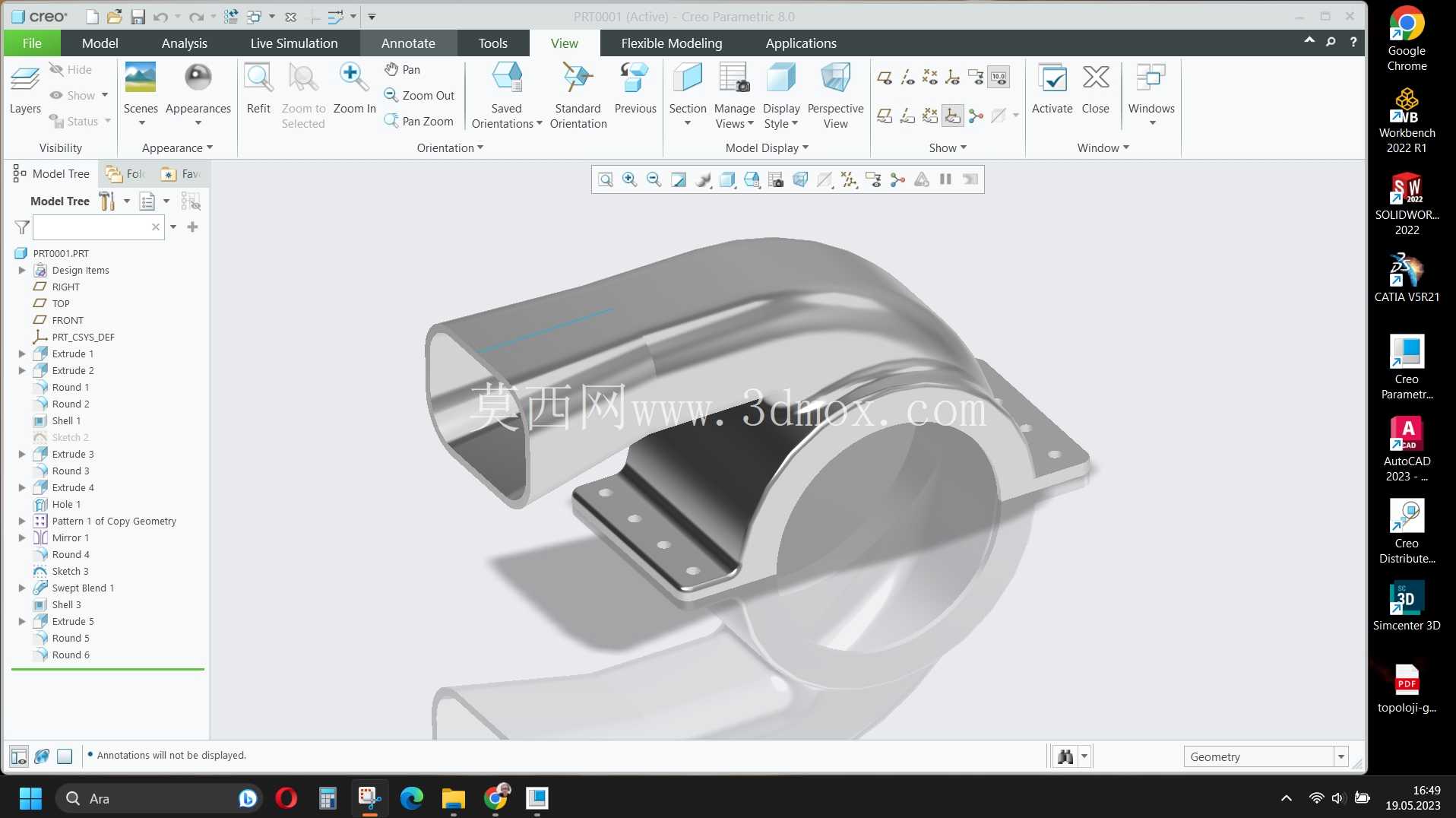Screen dimensions: 1456x818
Task: Expand the Swept Blend 1 node
Action: pyautogui.click(x=22, y=588)
